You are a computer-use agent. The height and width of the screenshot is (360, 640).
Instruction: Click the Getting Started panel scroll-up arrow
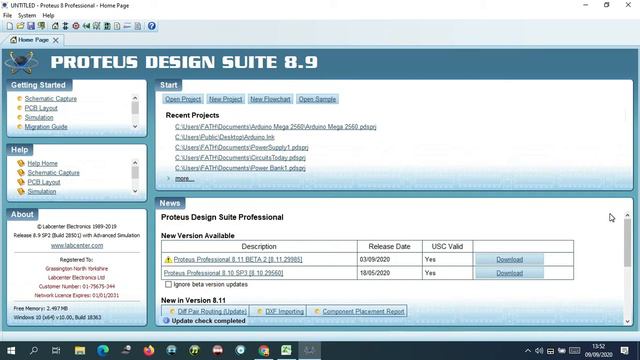click(x=135, y=98)
